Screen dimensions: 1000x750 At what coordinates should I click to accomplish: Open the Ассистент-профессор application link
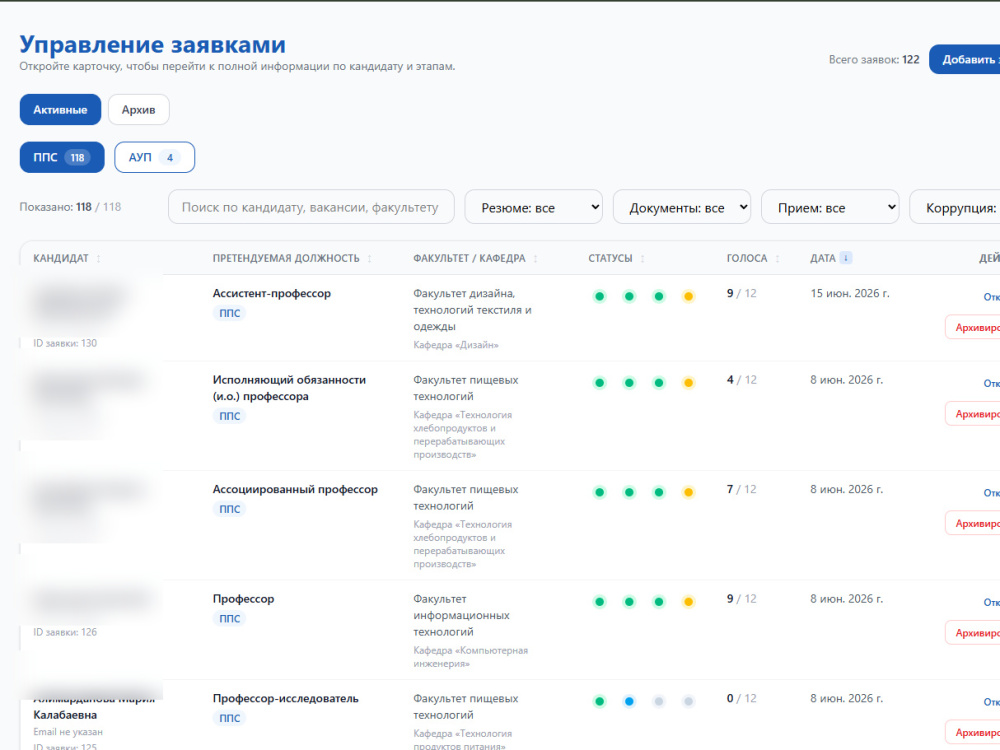pos(992,297)
